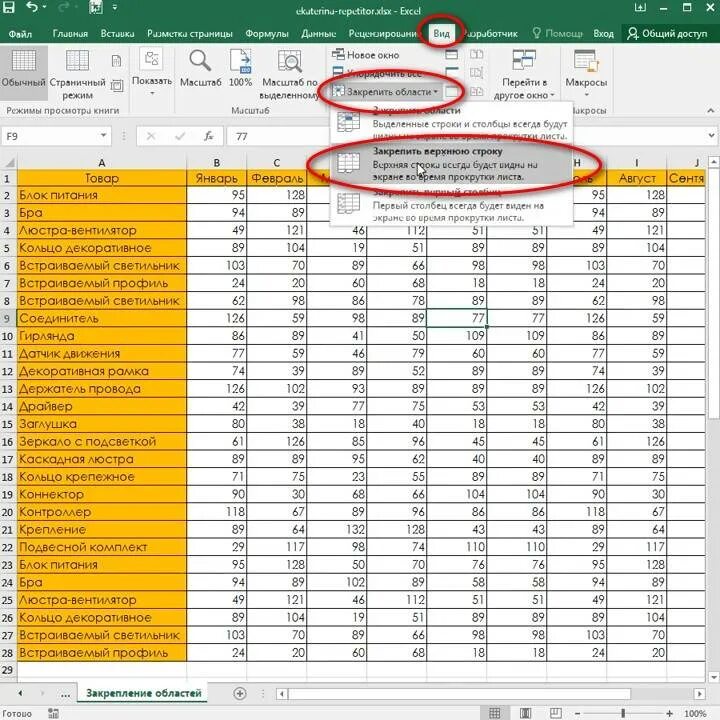Click the Перейти в другое окно icon

pyautogui.click(x=524, y=60)
